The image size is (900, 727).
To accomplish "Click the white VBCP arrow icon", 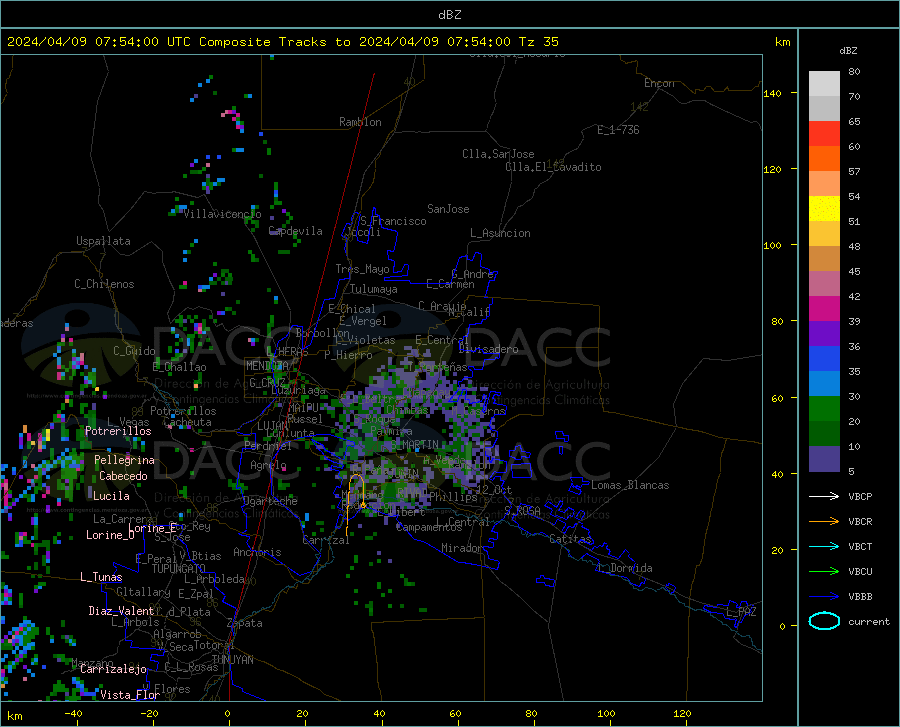I will (824, 496).
